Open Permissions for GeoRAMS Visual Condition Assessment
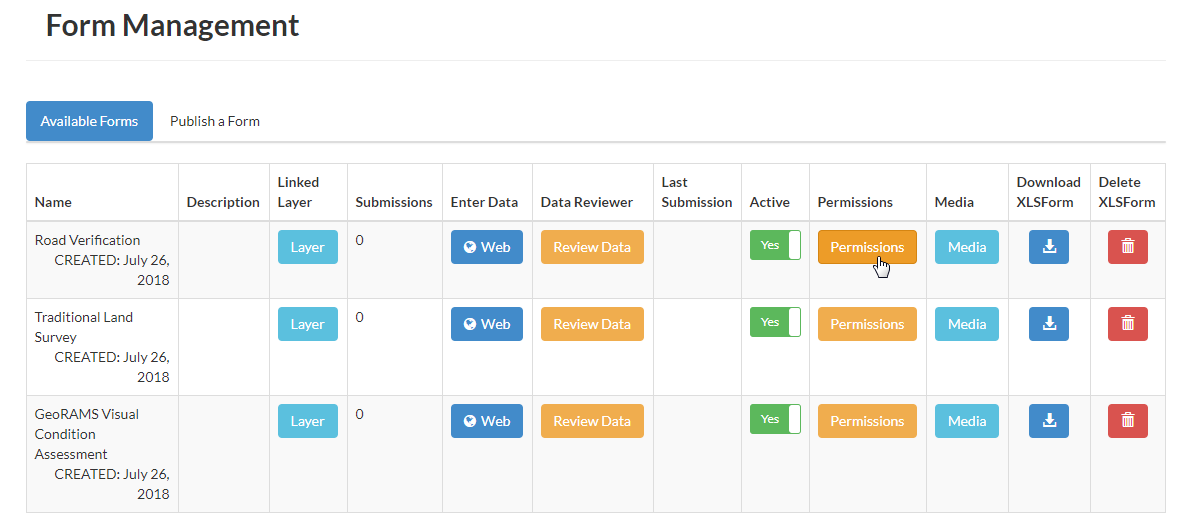 tap(867, 421)
